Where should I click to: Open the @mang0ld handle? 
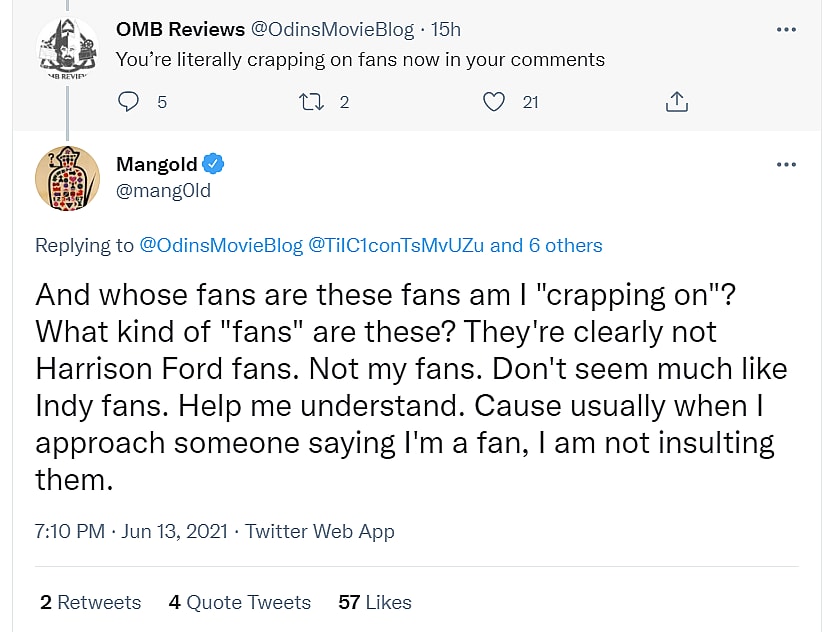coord(164,190)
